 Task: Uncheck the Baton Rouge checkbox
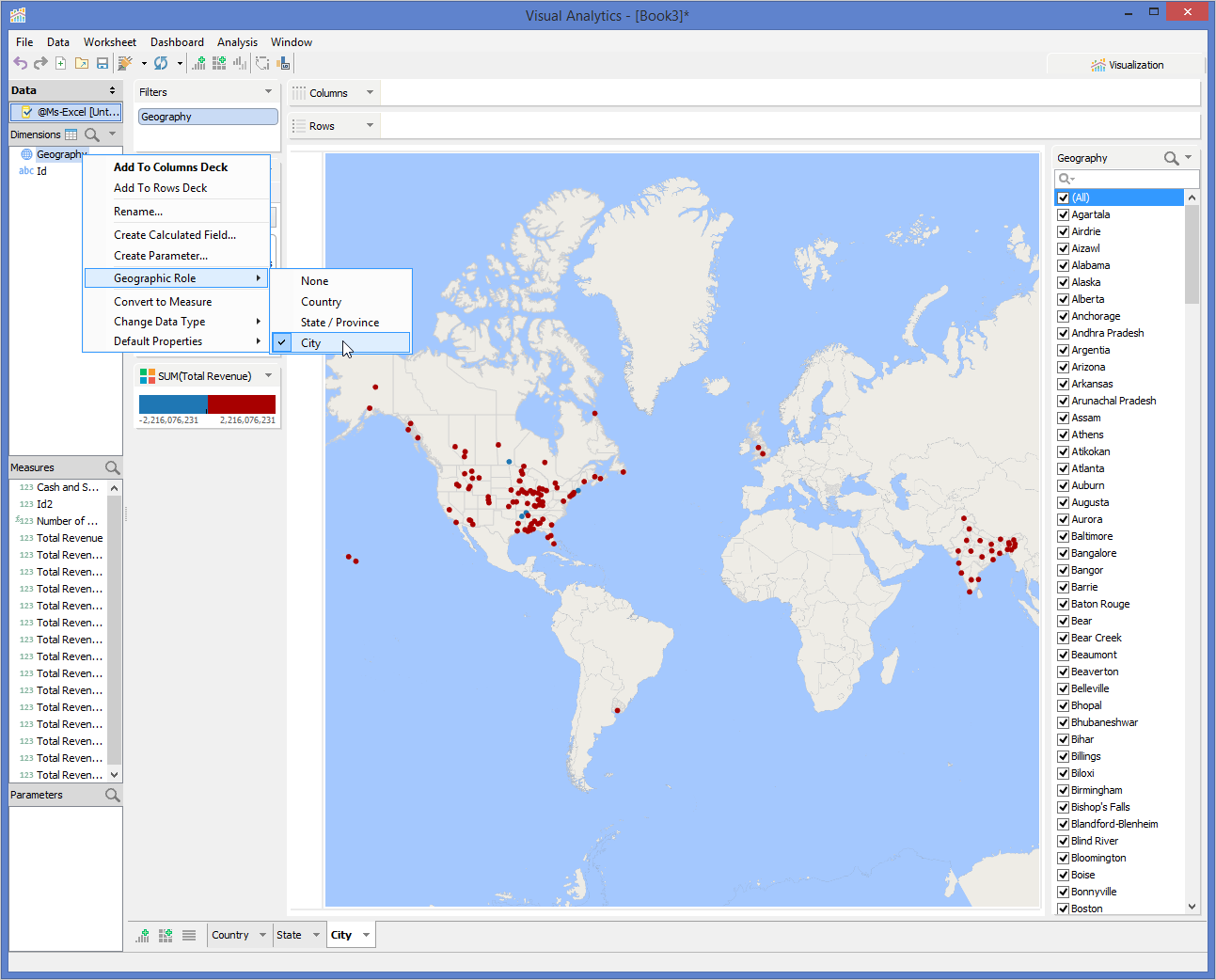tap(1063, 604)
